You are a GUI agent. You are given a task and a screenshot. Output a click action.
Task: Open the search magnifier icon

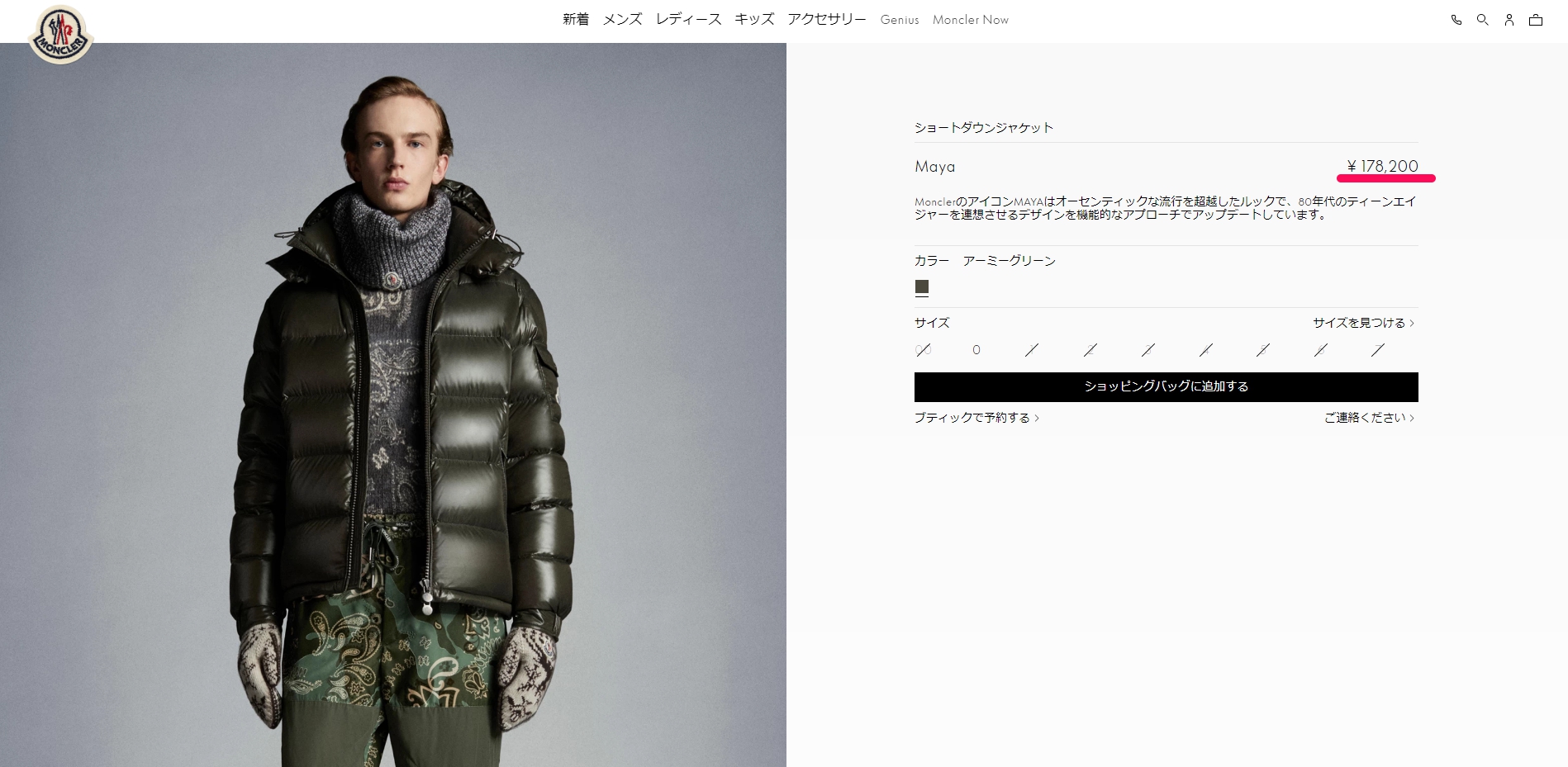coord(1483,20)
